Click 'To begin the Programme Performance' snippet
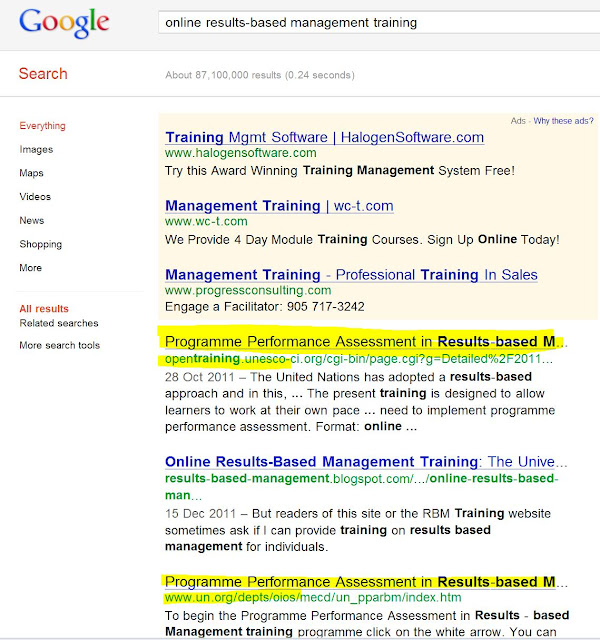The width and height of the screenshot is (600, 640). click(x=367, y=623)
